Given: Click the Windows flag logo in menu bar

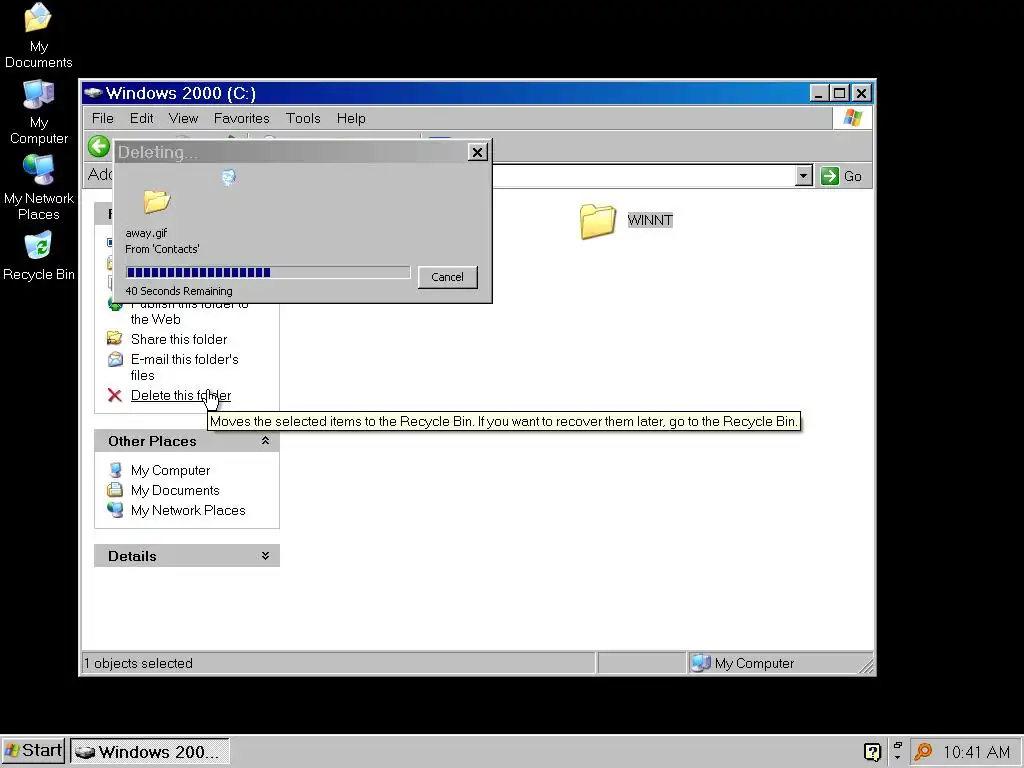Looking at the screenshot, I should [852, 118].
